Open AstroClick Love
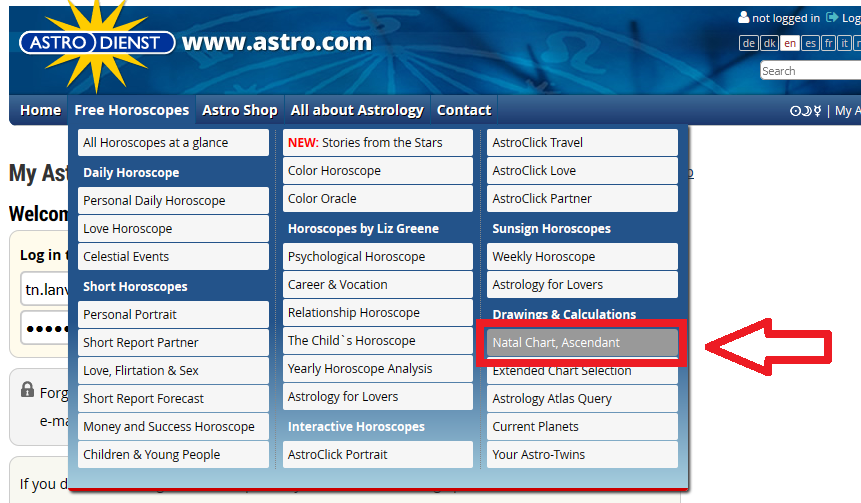Image resolution: width=861 pixels, height=503 pixels. (582, 171)
